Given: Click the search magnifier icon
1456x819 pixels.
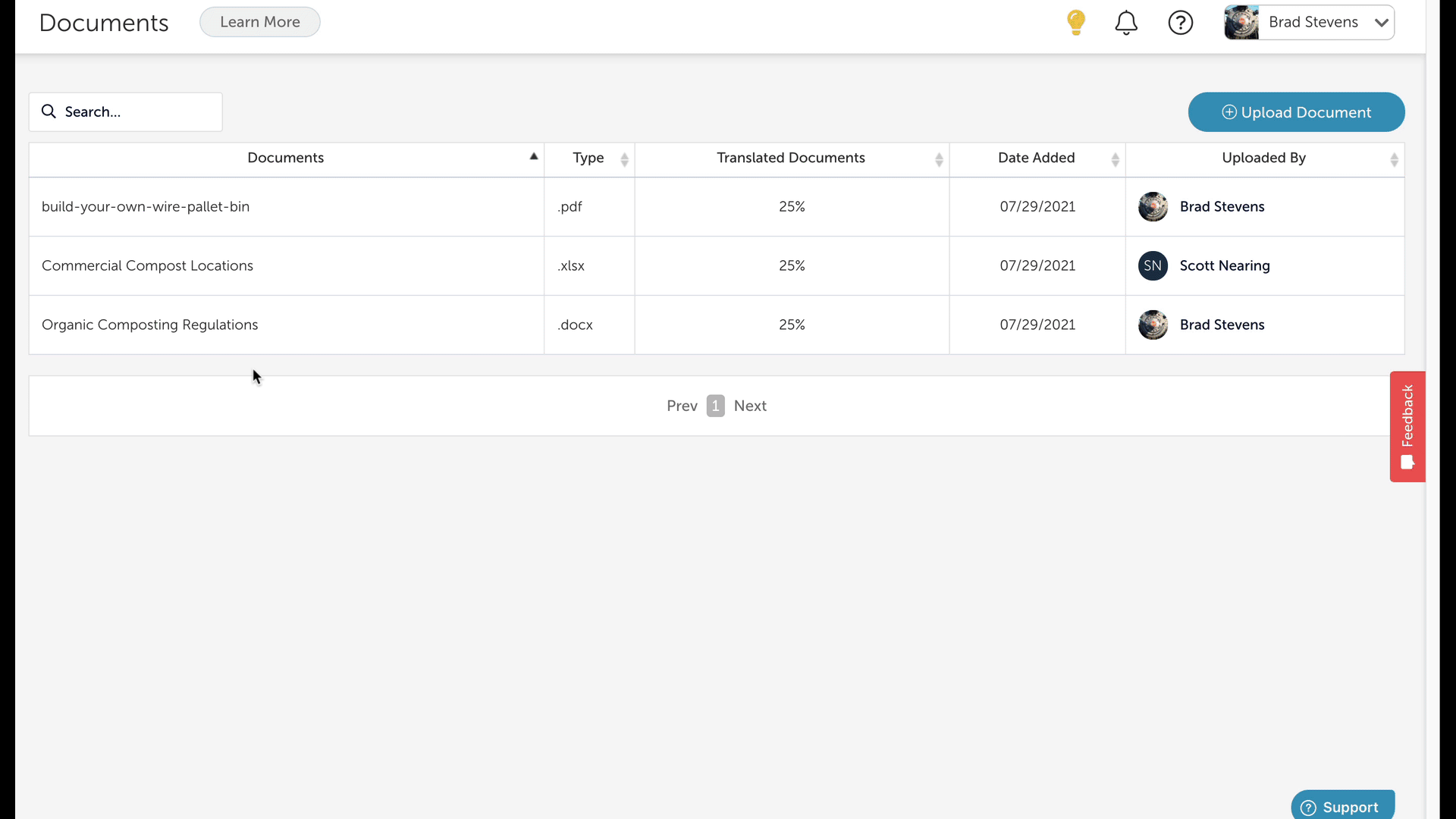Looking at the screenshot, I should point(49,111).
